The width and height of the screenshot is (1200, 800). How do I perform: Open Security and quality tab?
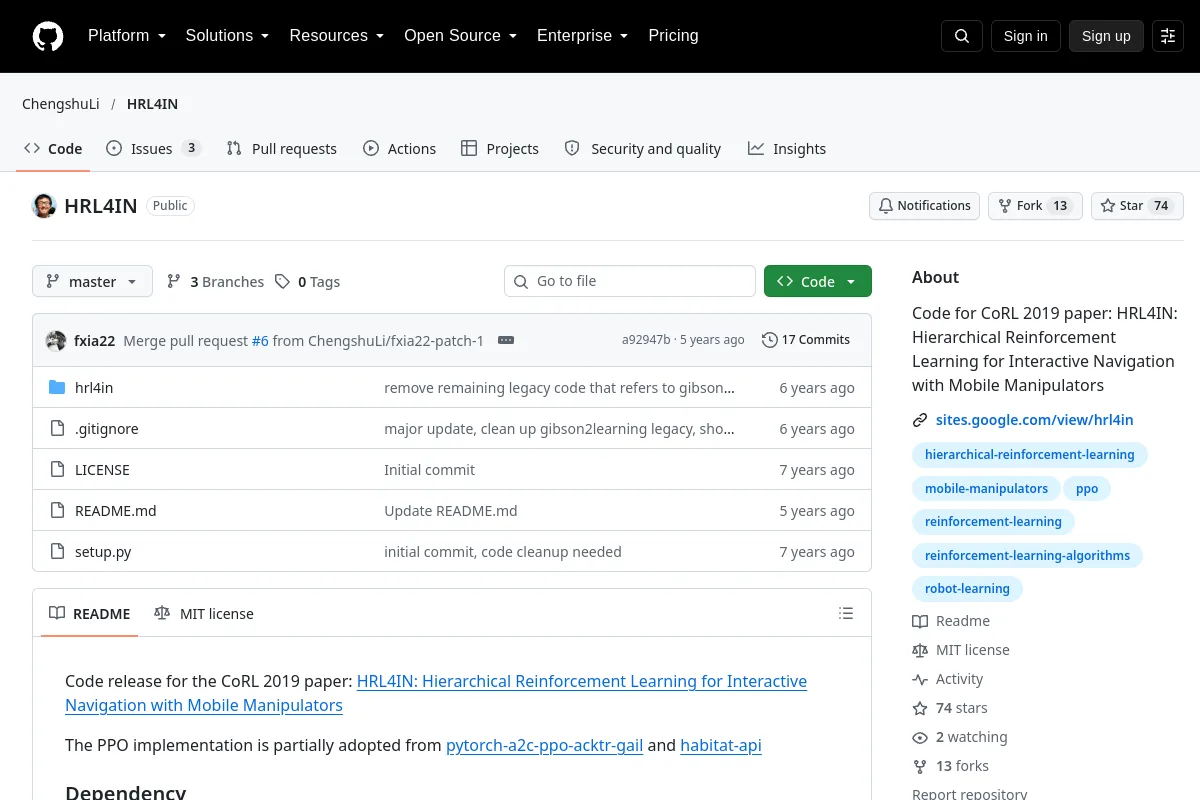[642, 148]
